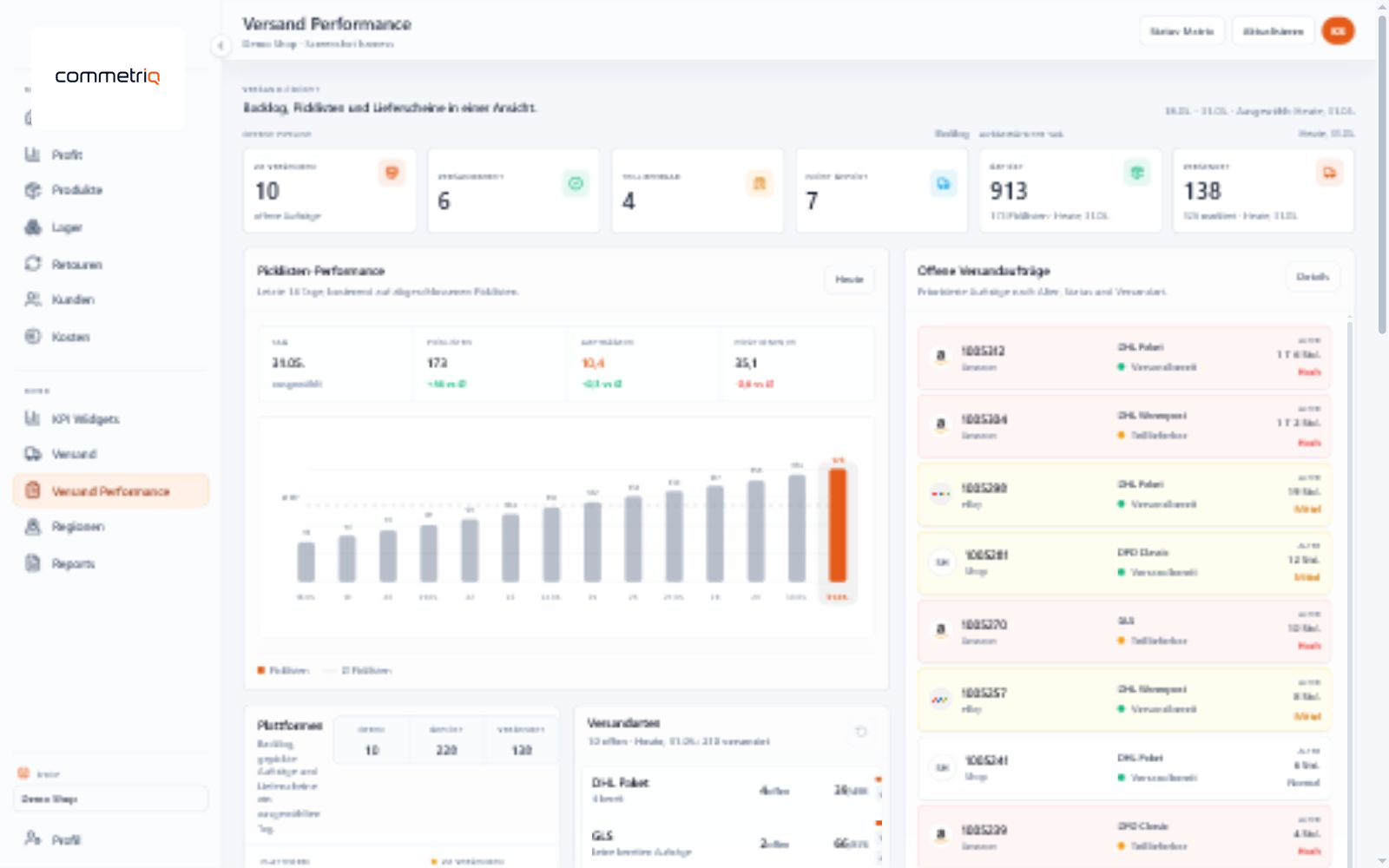Open order 1005241 in the shipping list
This screenshot has height=868, width=1389.
click(x=1124, y=767)
